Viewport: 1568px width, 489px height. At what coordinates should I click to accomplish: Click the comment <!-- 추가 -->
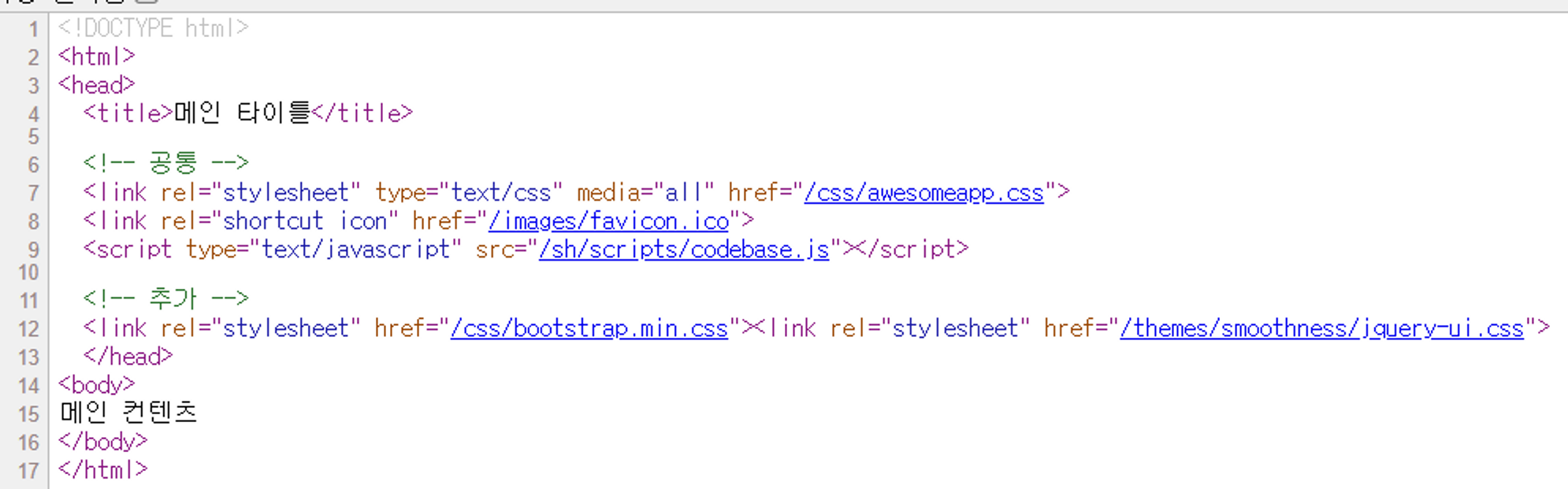(x=166, y=298)
